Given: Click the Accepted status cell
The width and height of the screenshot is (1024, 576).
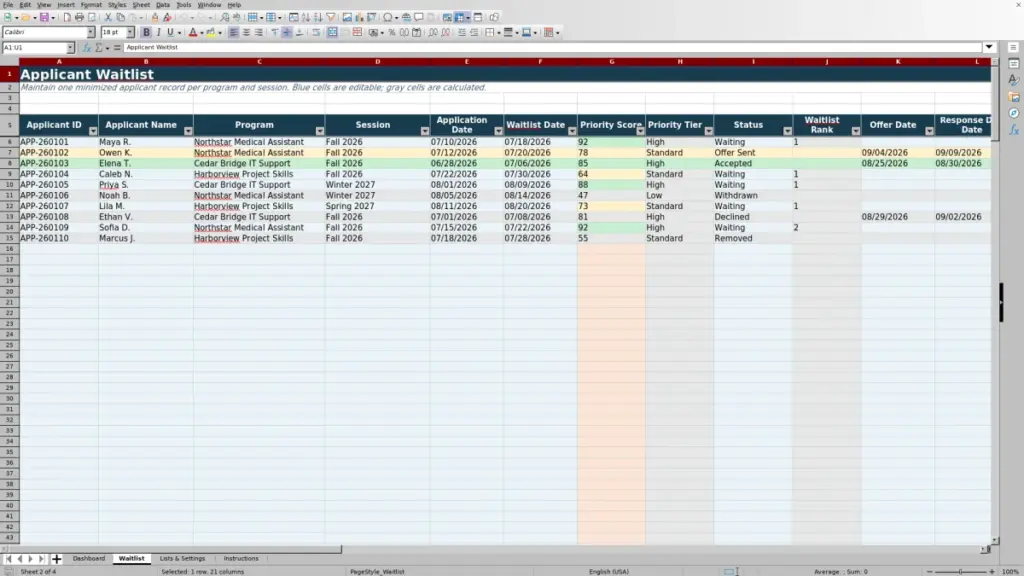Looking at the screenshot, I should pyautogui.click(x=753, y=163).
